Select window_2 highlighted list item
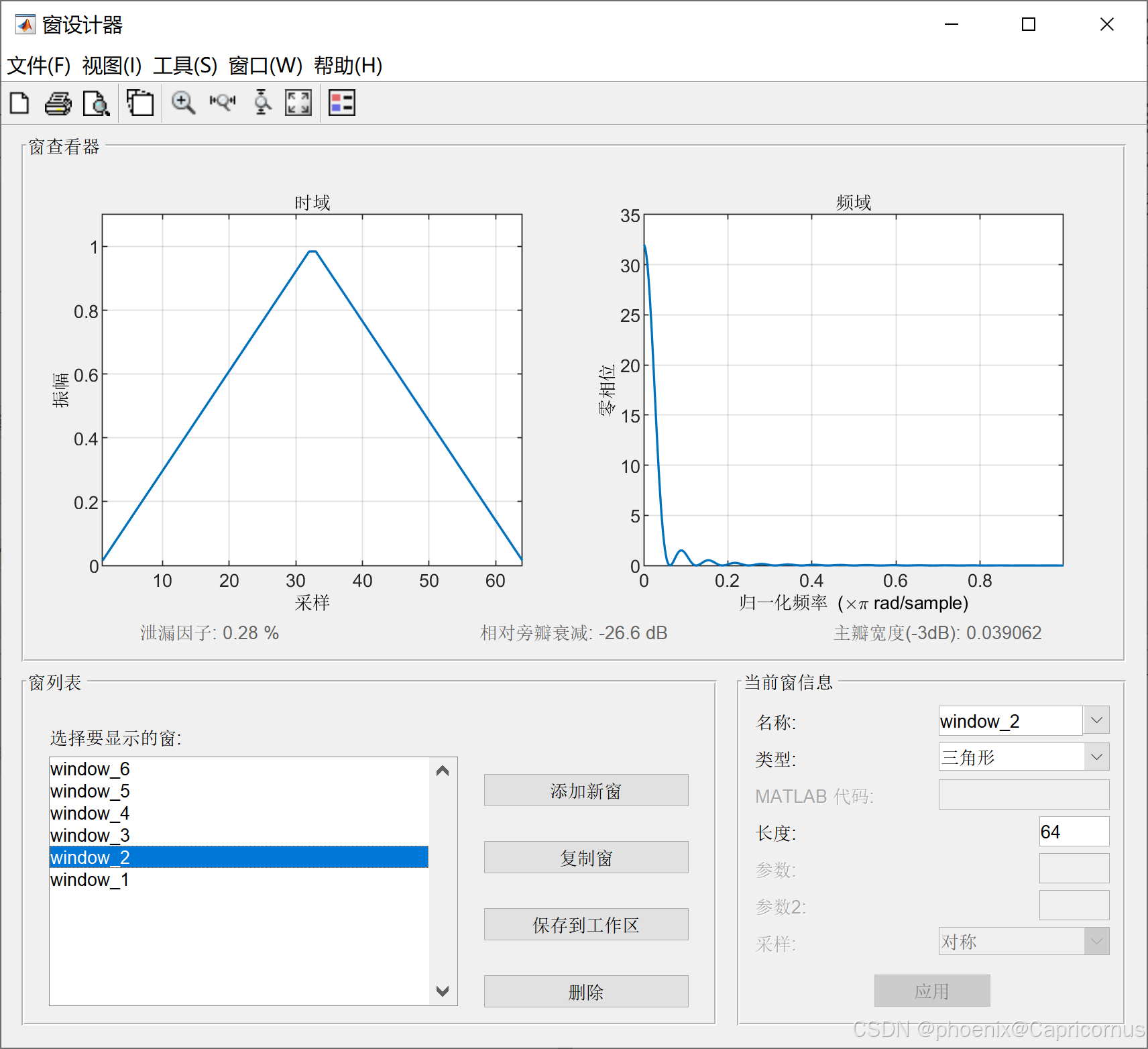 pos(239,857)
